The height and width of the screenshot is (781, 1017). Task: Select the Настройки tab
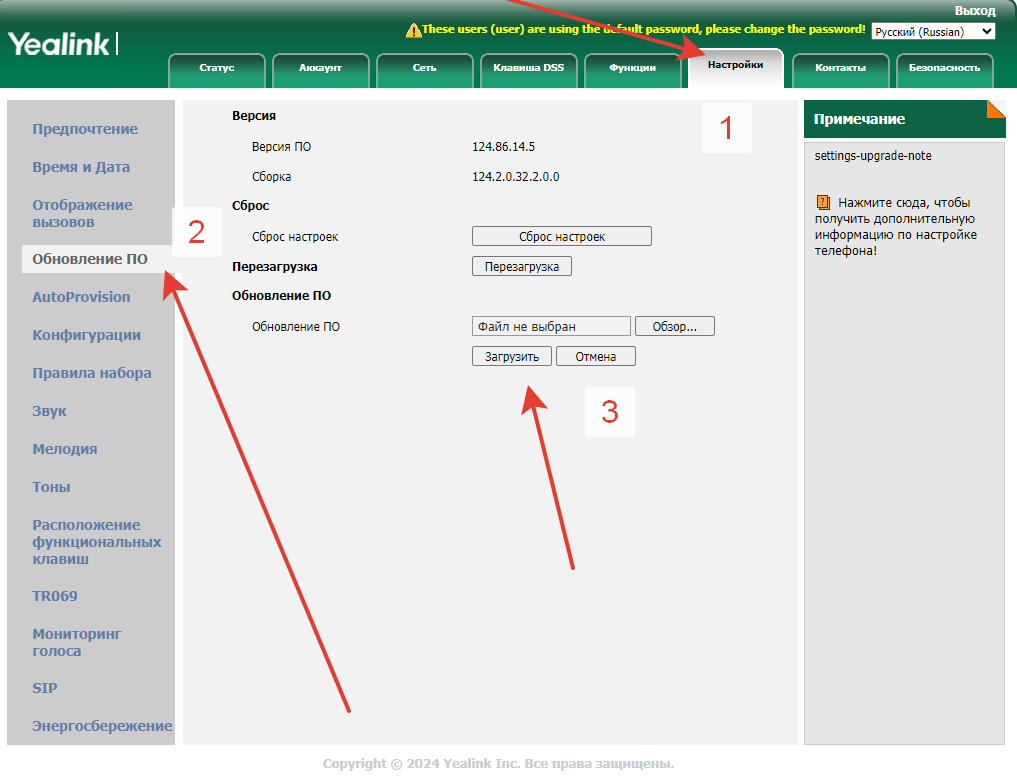(x=736, y=66)
